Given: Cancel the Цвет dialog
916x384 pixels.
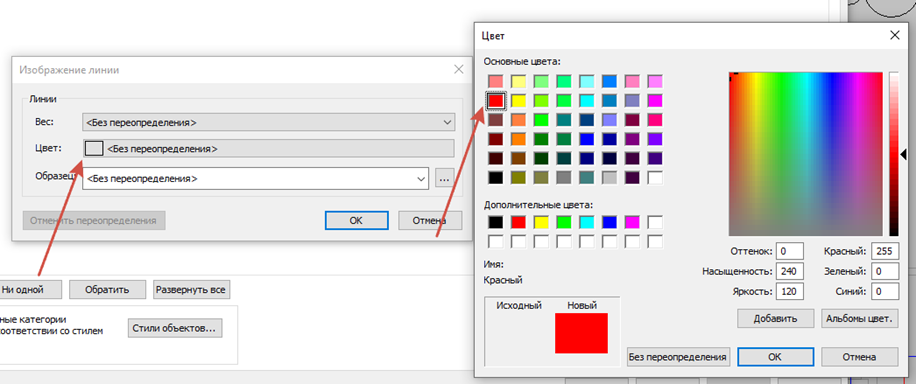Looking at the screenshot, I should coord(859,357).
